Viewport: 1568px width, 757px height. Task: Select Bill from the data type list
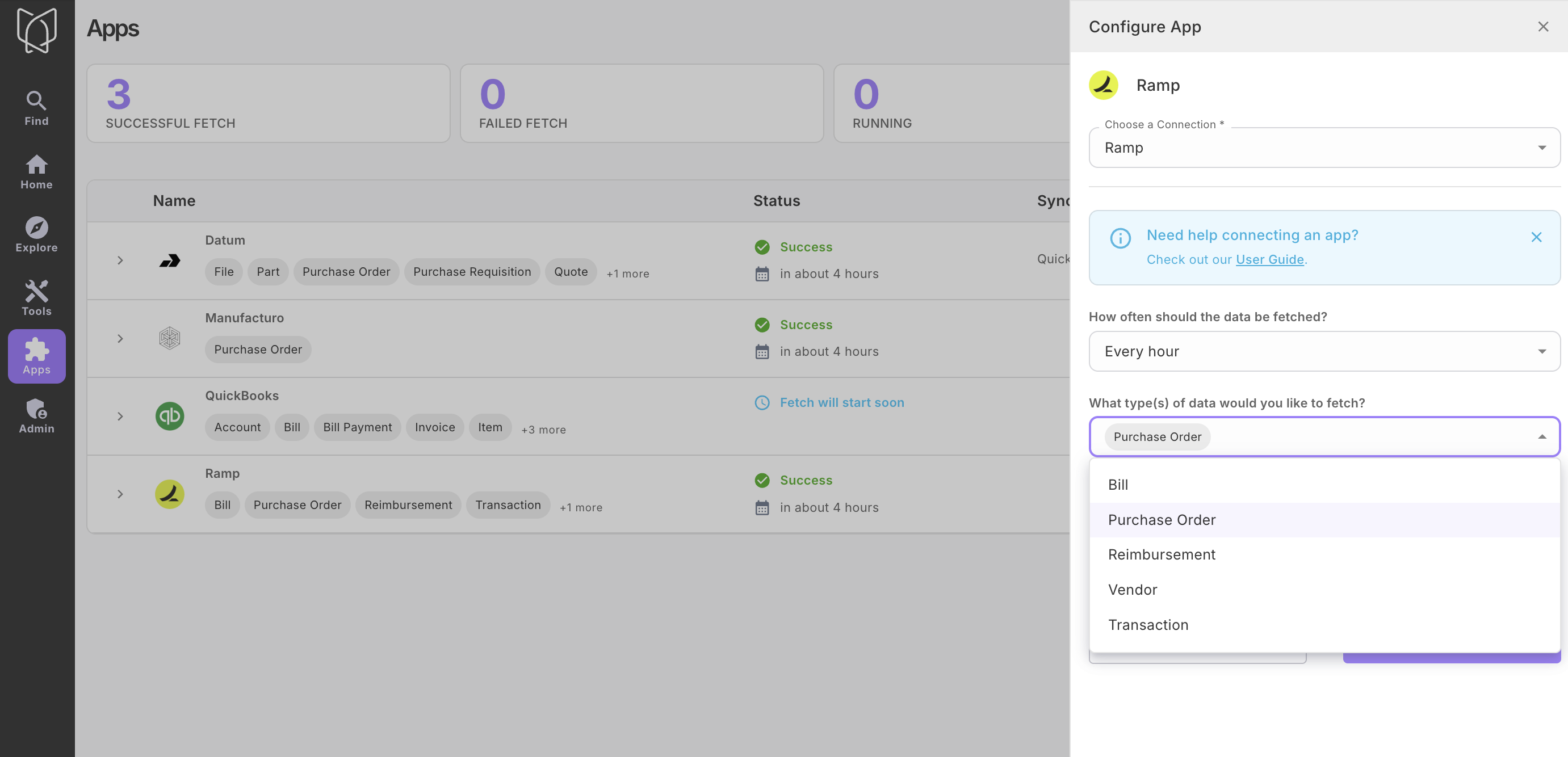[x=1324, y=485]
